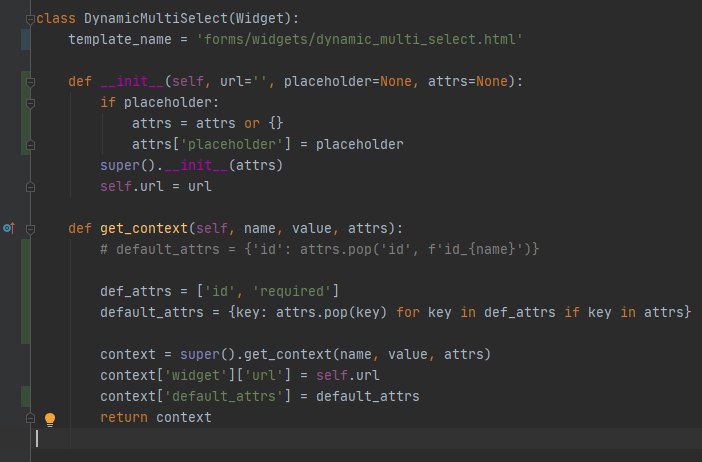
Task: Click the get_context method name in def line
Action: (144, 228)
